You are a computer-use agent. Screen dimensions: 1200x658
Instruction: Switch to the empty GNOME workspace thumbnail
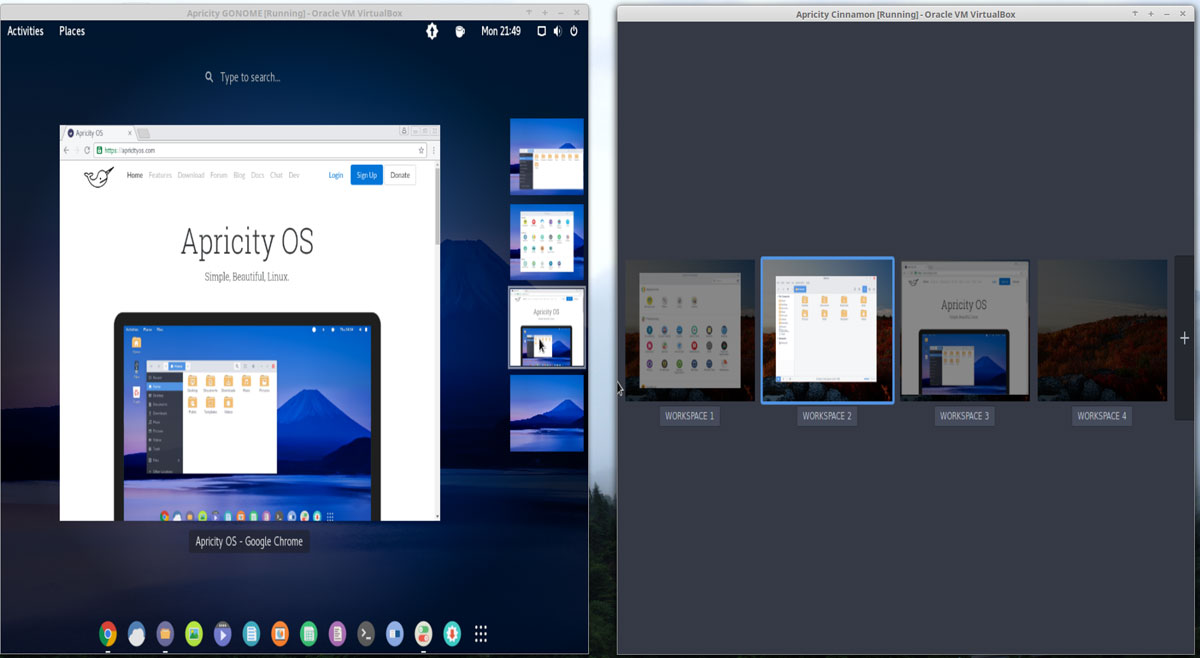(x=547, y=413)
